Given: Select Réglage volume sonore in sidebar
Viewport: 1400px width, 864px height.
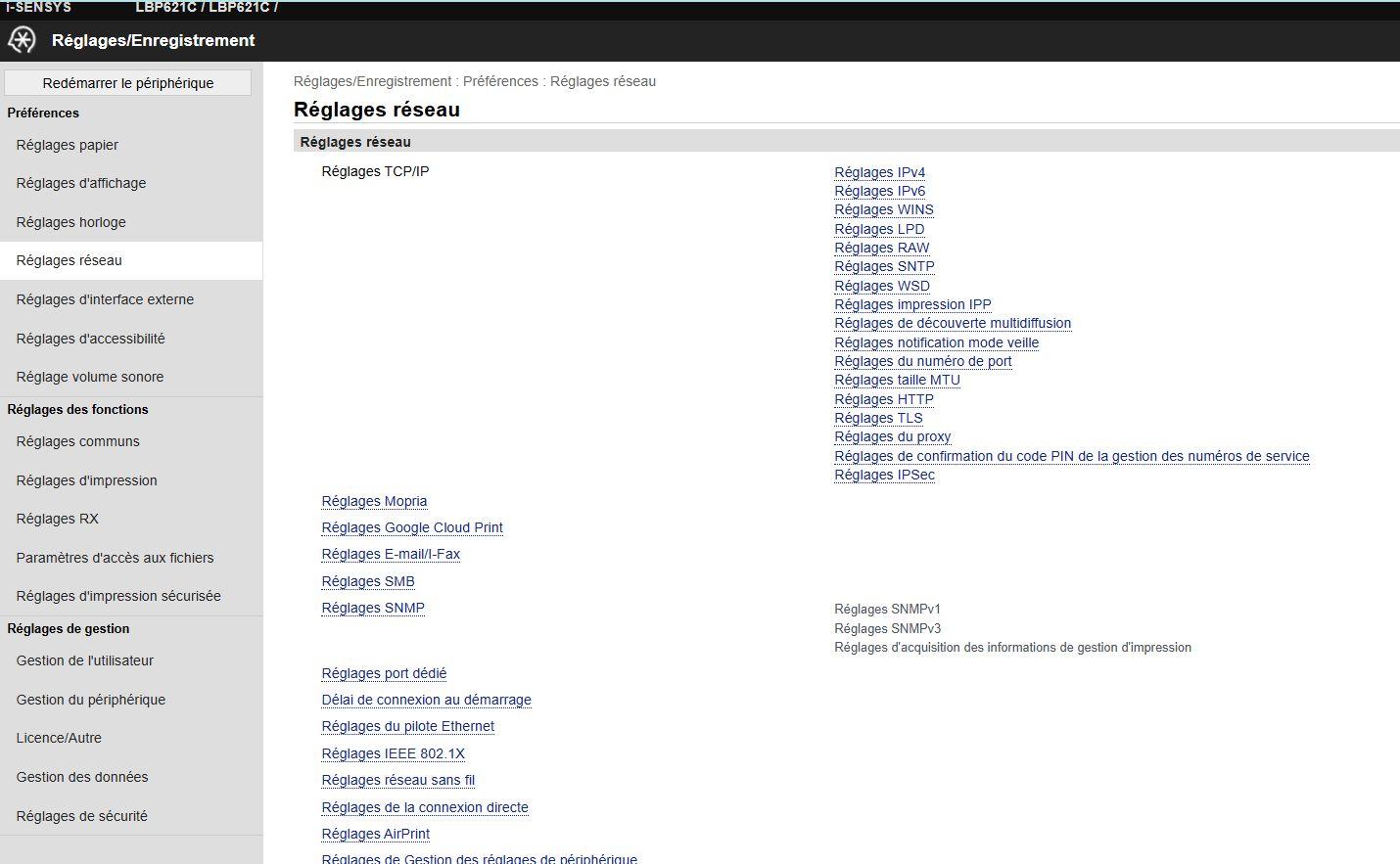Looking at the screenshot, I should coord(90,377).
